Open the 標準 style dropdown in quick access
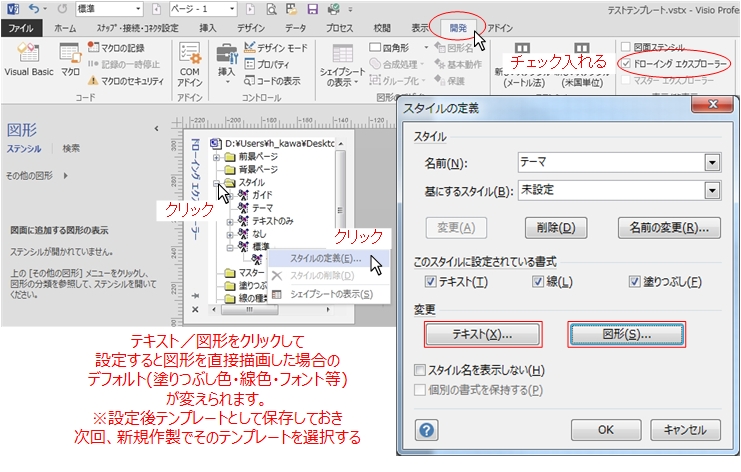The height and width of the screenshot is (472, 741). point(138,9)
